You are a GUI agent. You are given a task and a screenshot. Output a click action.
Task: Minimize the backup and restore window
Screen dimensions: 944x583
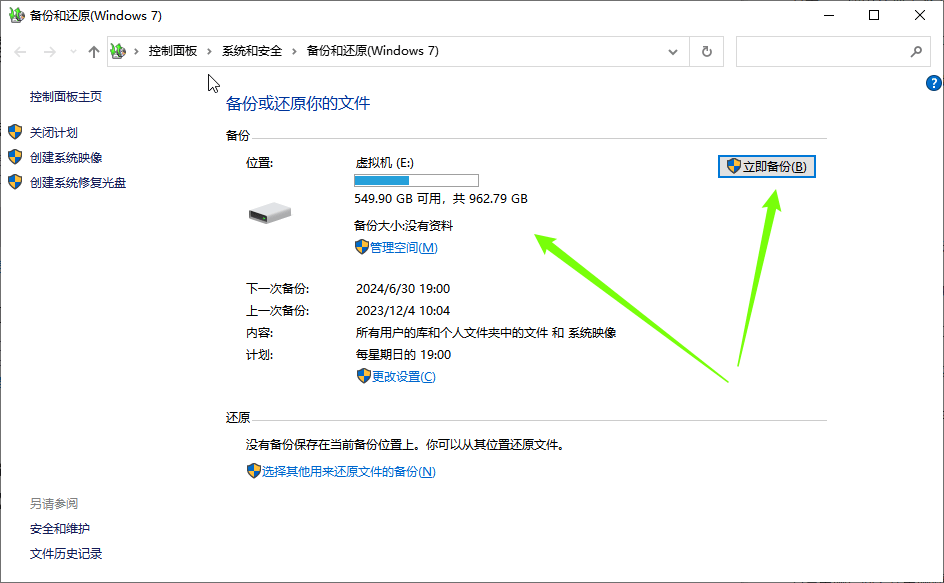tap(829, 16)
